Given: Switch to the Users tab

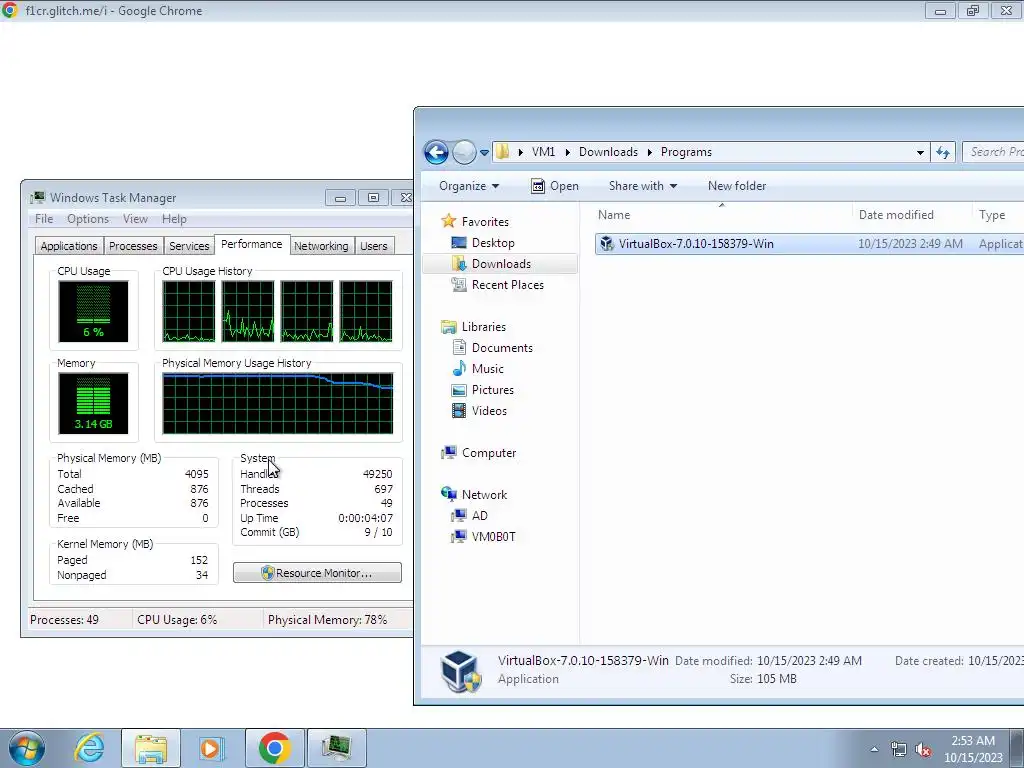Looking at the screenshot, I should point(374,246).
